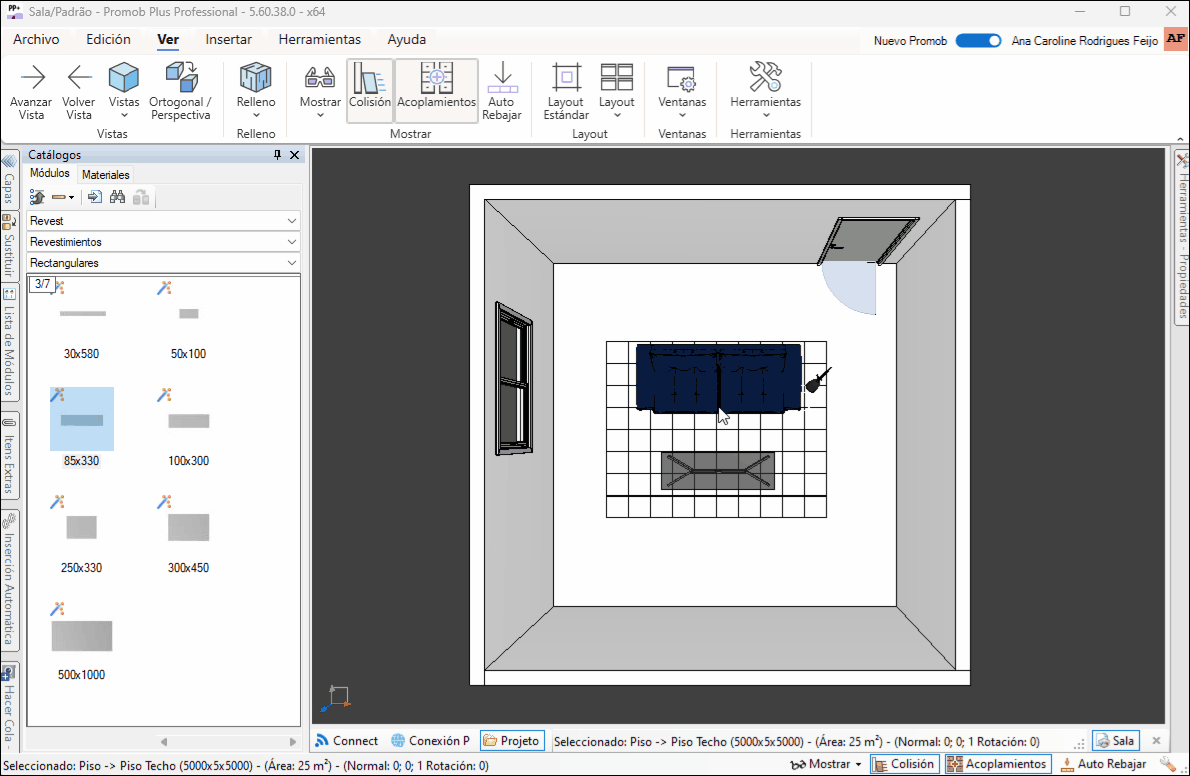The image size is (1190, 776).
Task: Open the Relleno fill options
Action: coord(256,90)
